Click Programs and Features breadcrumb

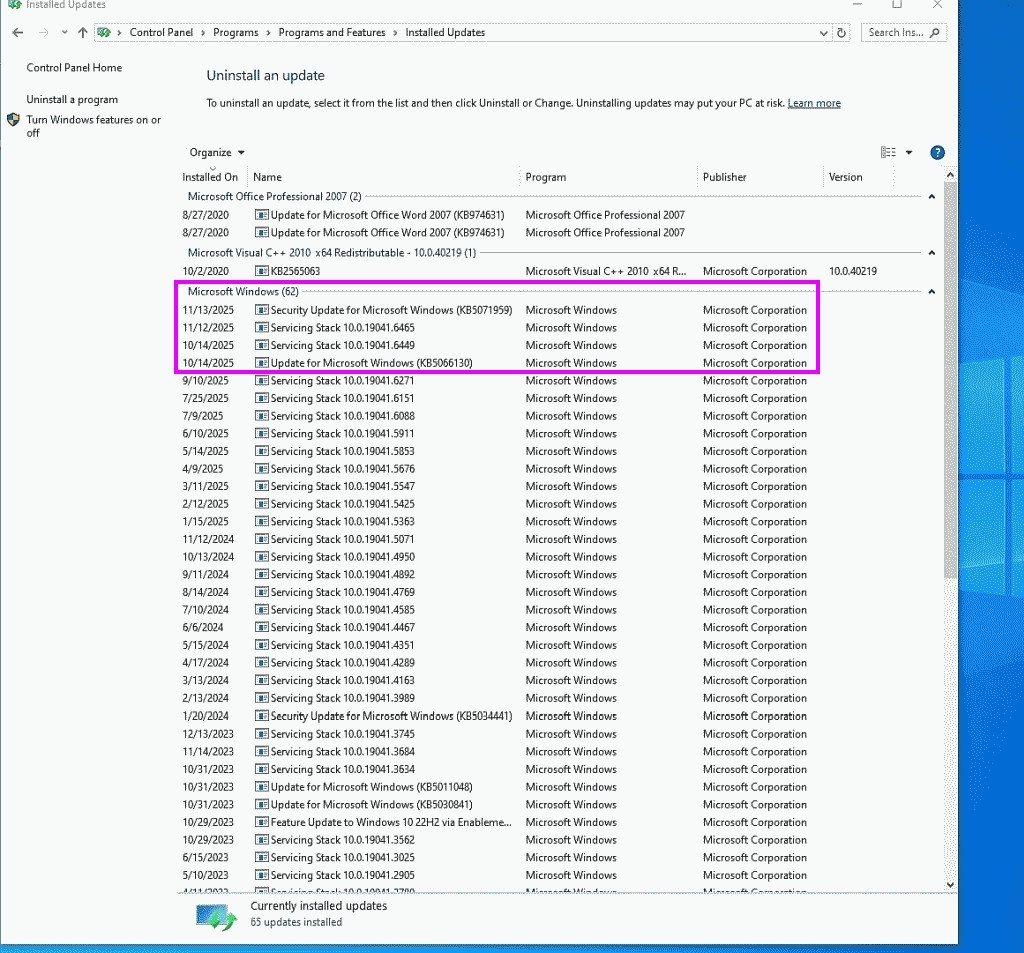[x=332, y=33]
